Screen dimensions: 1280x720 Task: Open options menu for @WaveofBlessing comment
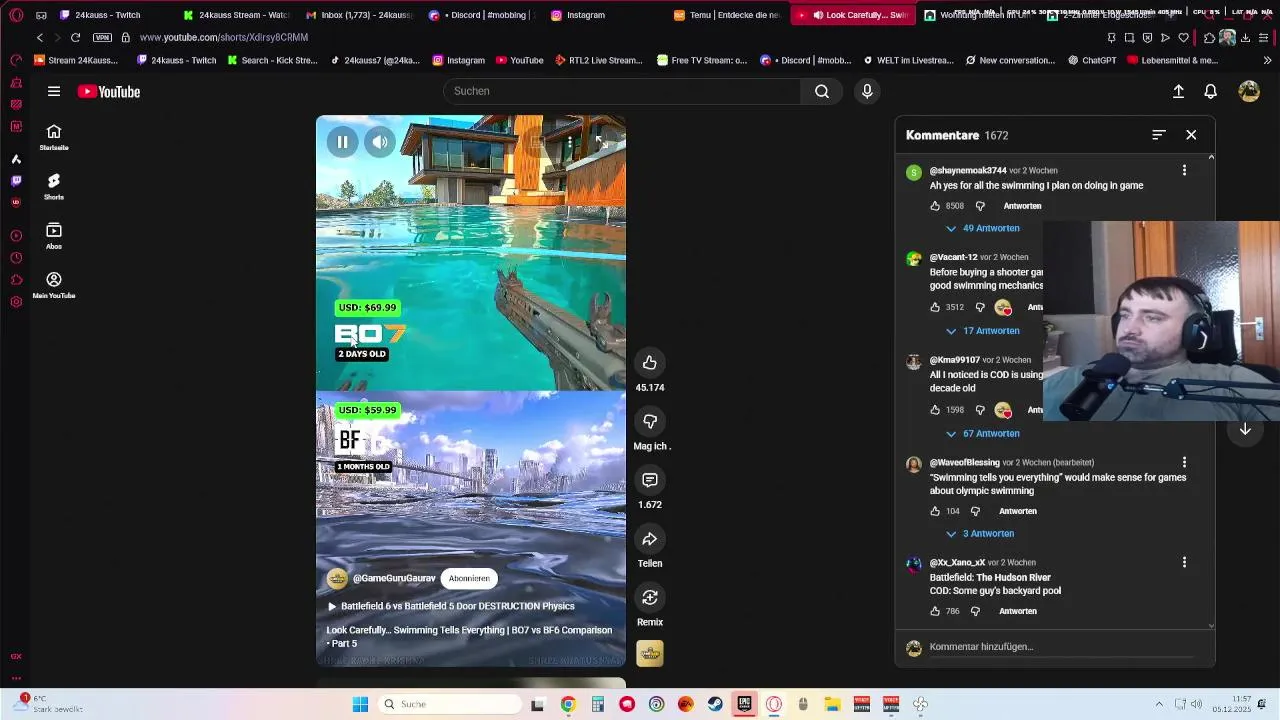(x=1184, y=463)
